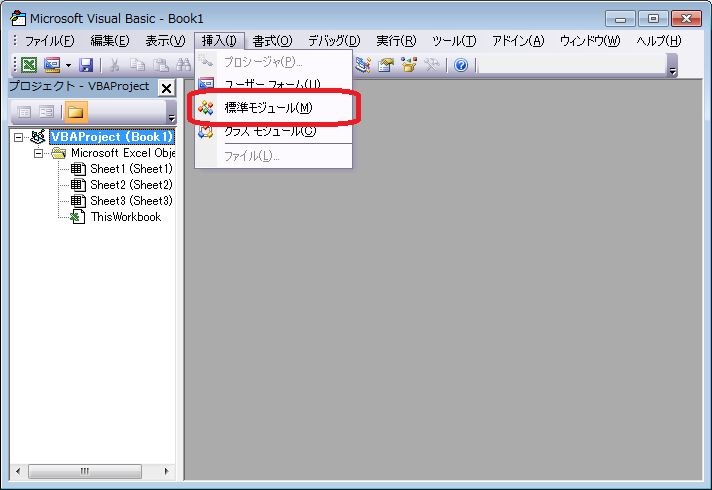Save Book1 with the floppy disk icon
This screenshot has height=490, width=712.
(86, 65)
